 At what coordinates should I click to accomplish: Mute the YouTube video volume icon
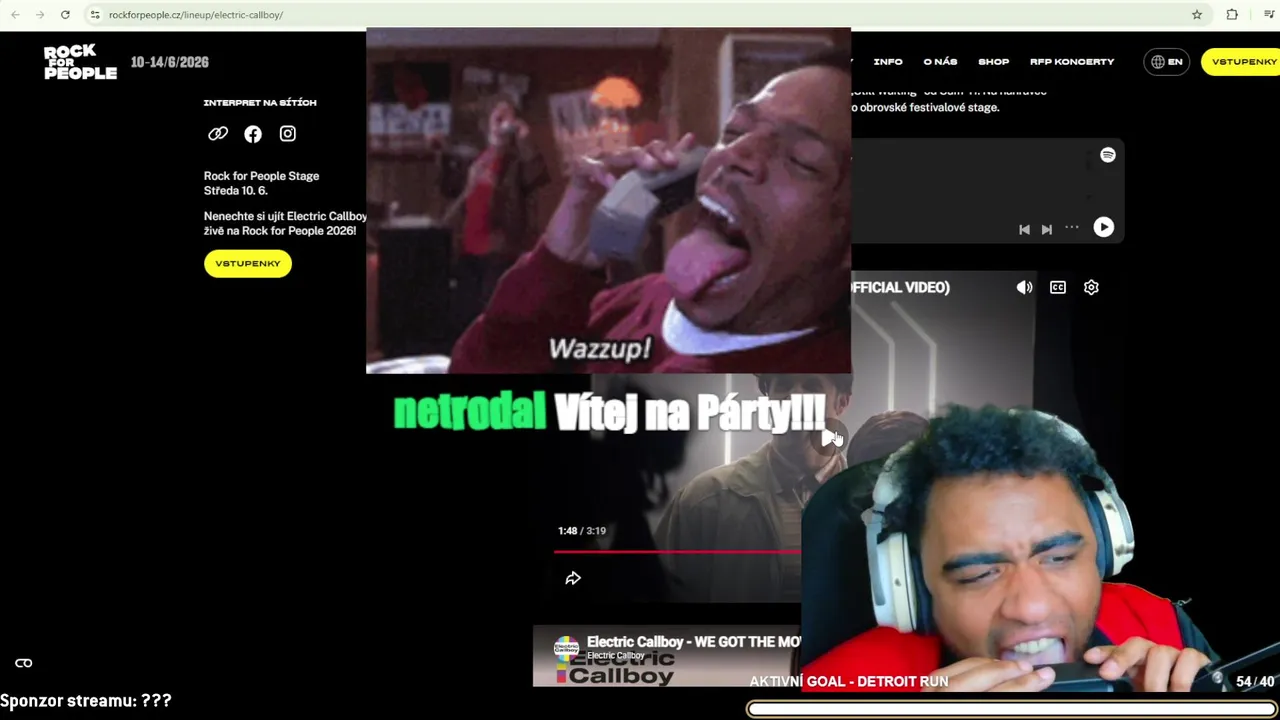pos(1025,288)
